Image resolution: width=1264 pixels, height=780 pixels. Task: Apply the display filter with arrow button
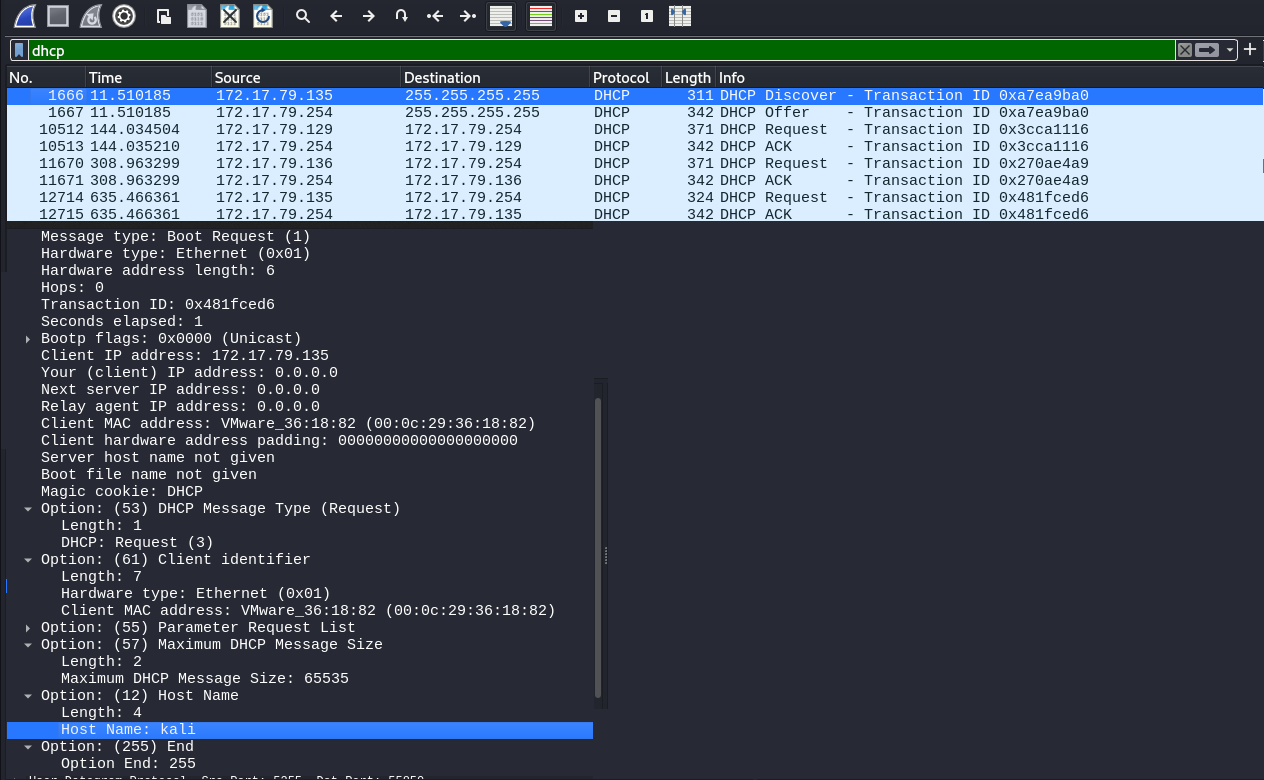pos(1208,50)
